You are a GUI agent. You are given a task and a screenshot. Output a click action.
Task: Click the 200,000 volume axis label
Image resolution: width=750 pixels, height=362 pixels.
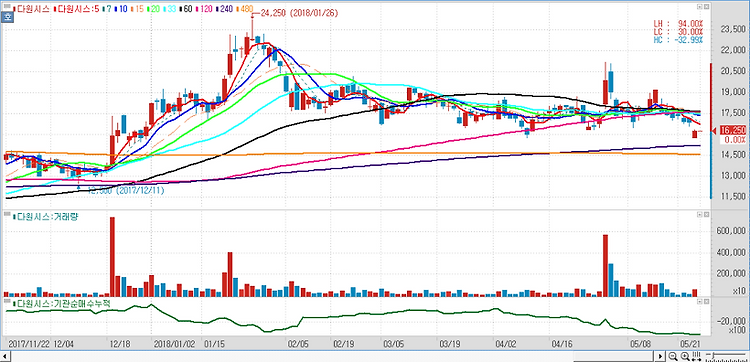pyautogui.click(x=731, y=274)
